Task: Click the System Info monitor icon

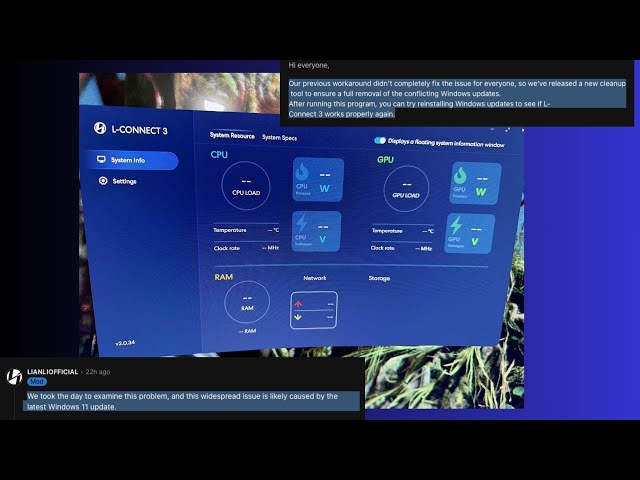Action: 101,159
